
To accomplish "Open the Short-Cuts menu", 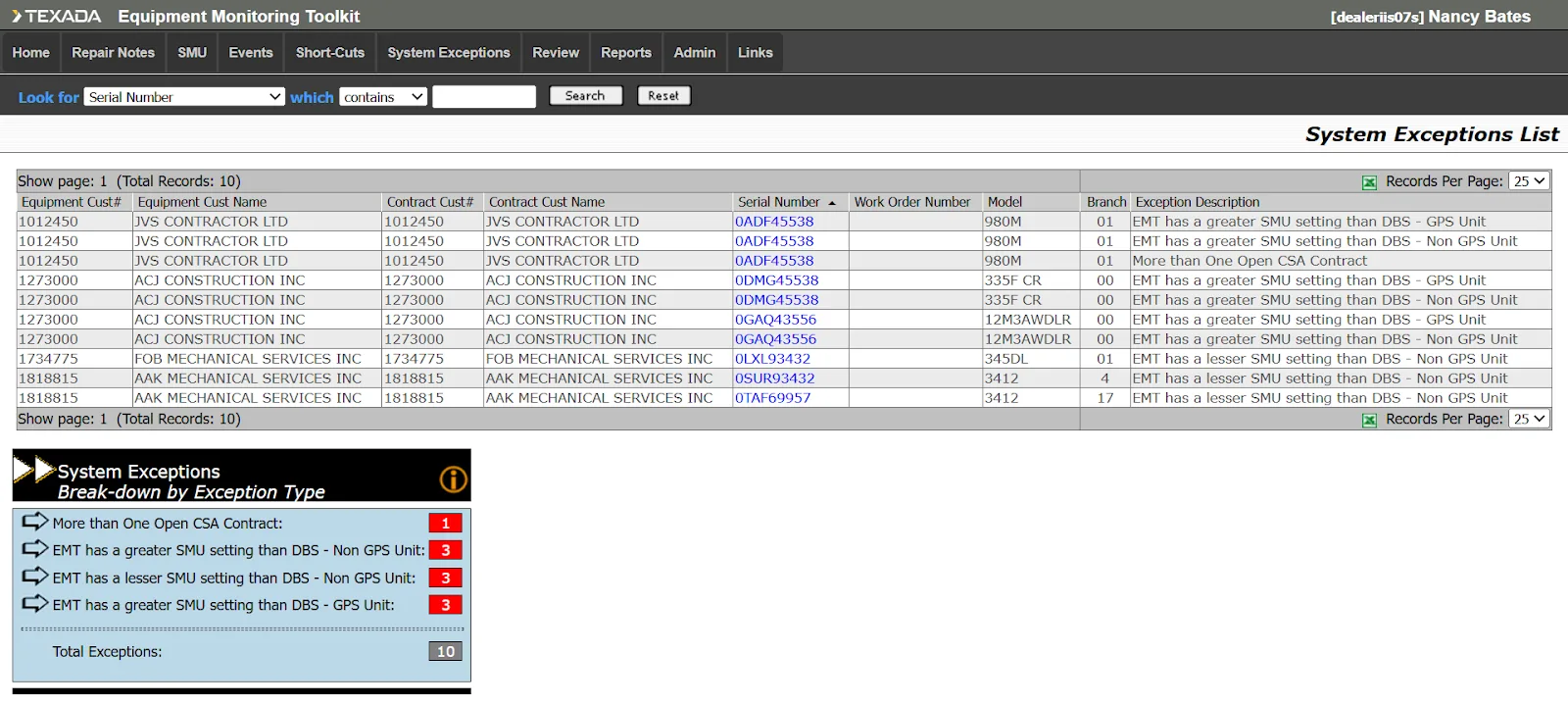I will (329, 53).
